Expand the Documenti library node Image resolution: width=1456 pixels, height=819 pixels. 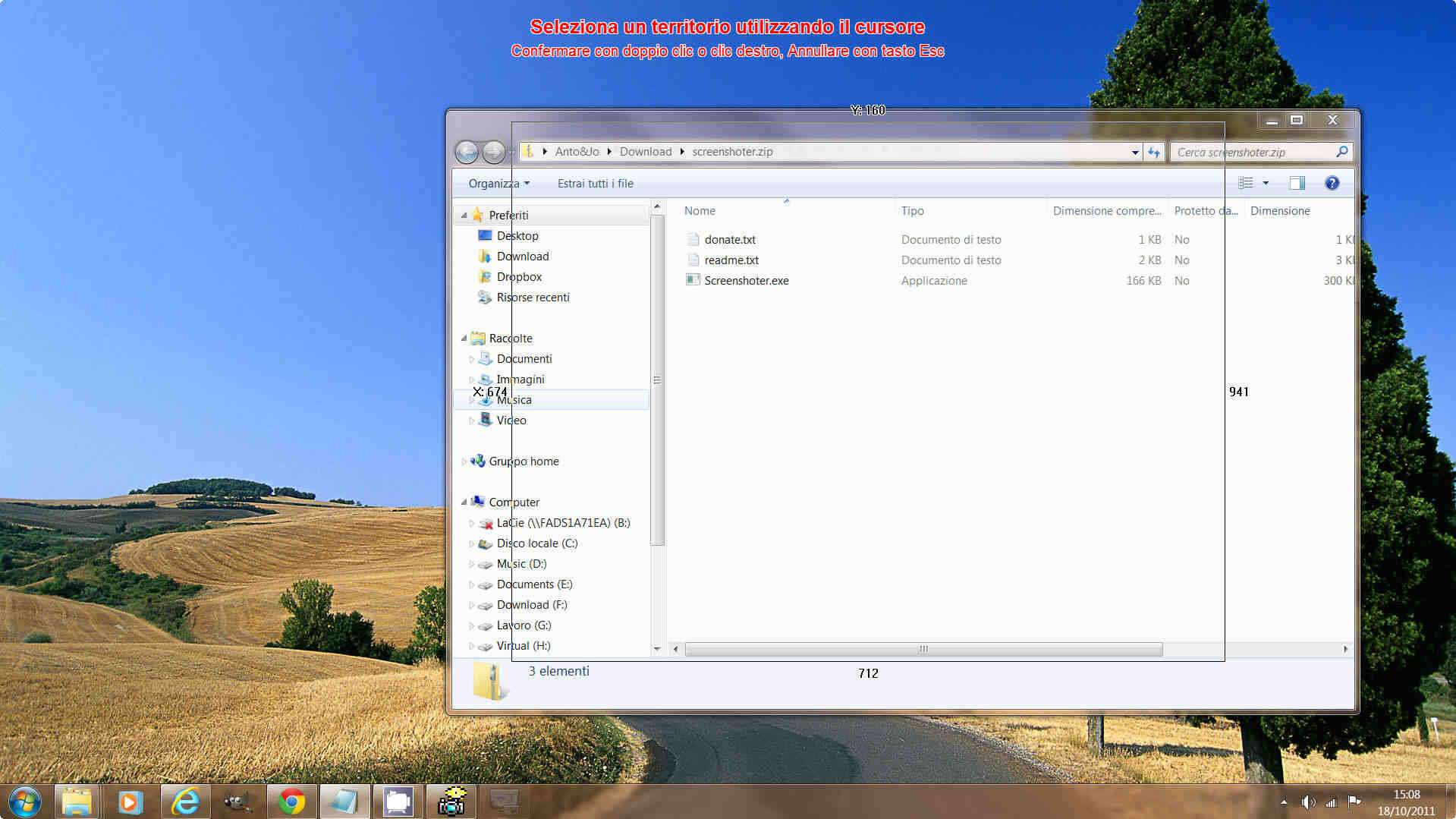tap(471, 359)
